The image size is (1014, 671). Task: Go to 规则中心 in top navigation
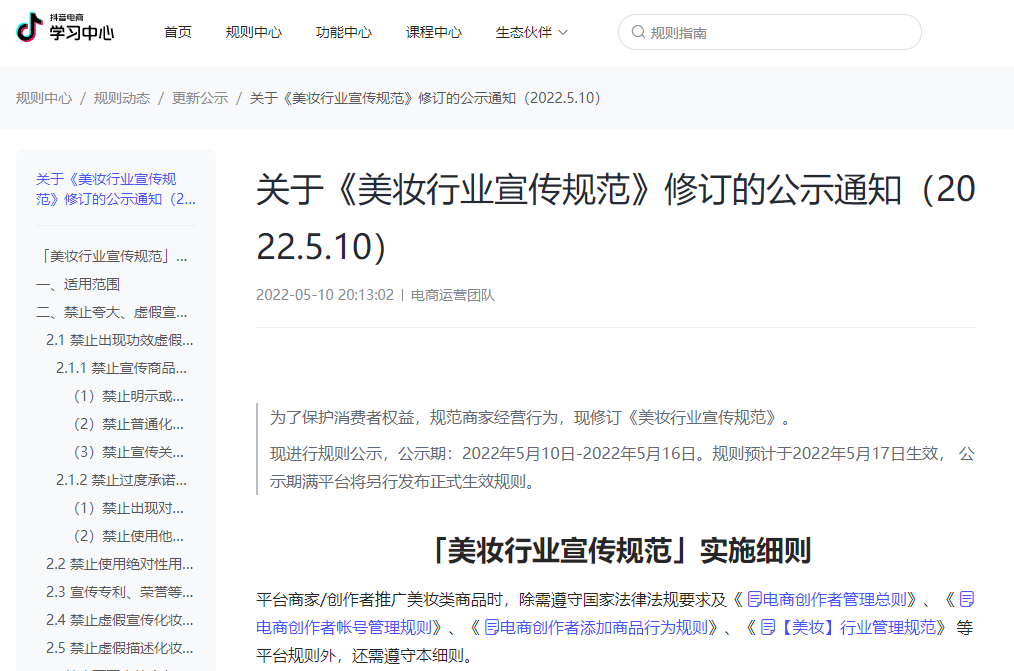[x=254, y=32]
